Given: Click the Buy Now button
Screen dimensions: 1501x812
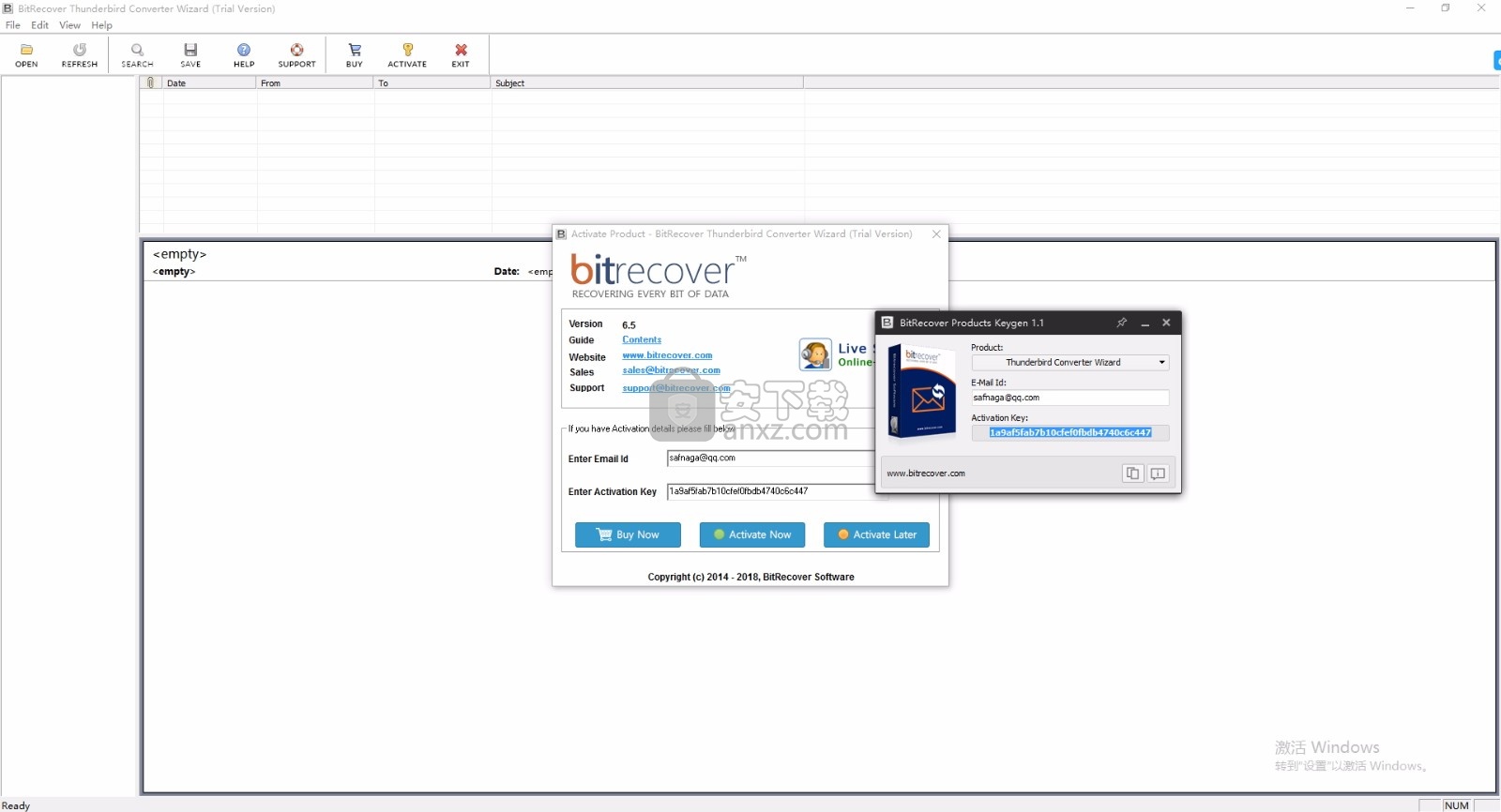Looking at the screenshot, I should coord(628,534).
